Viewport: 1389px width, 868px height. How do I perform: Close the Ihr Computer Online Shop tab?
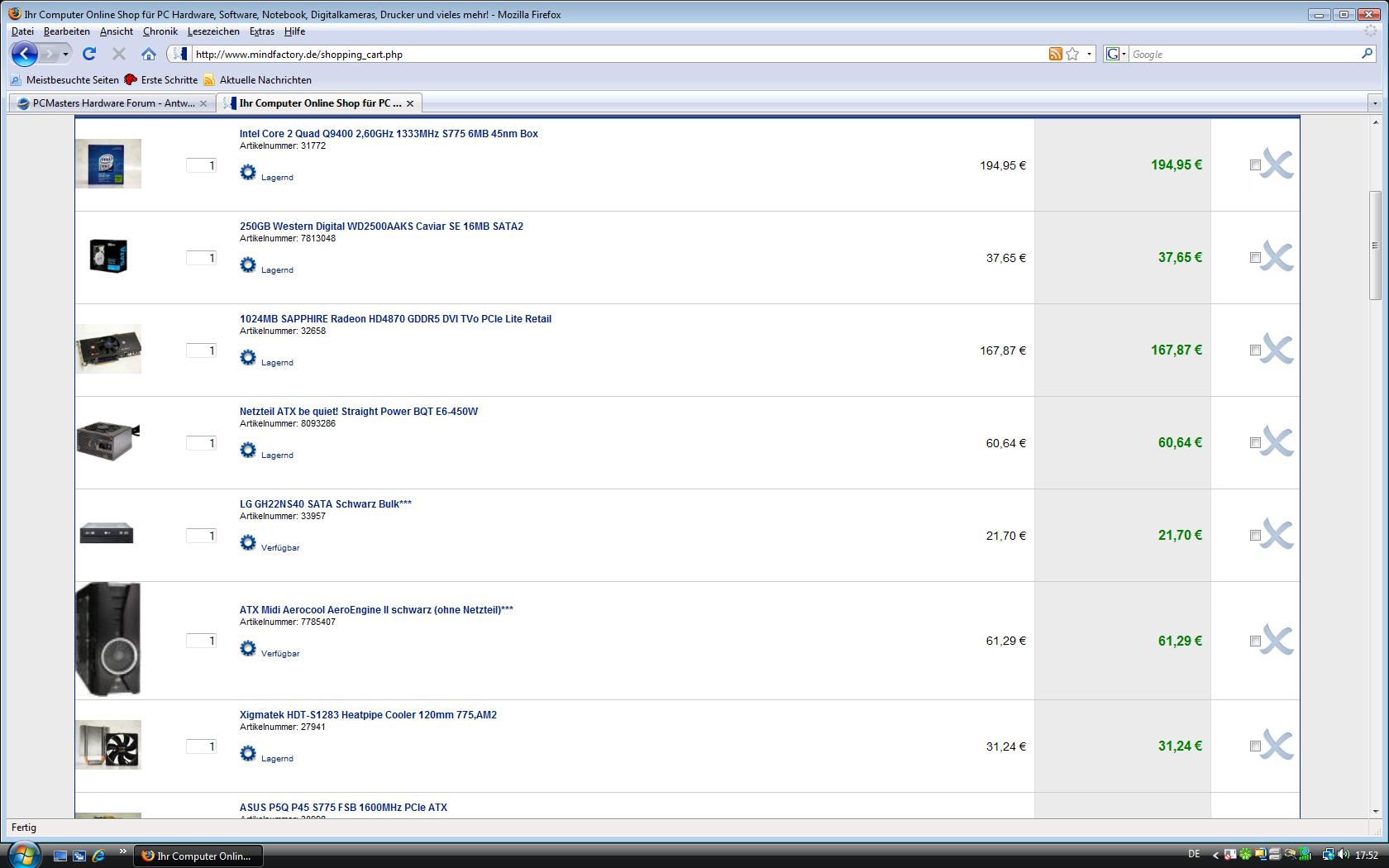(x=410, y=103)
